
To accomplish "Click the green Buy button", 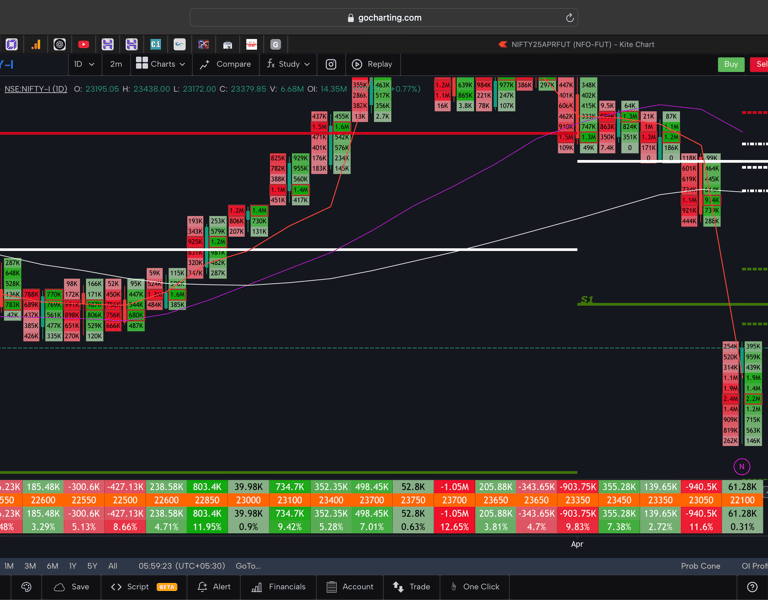I will click(731, 64).
